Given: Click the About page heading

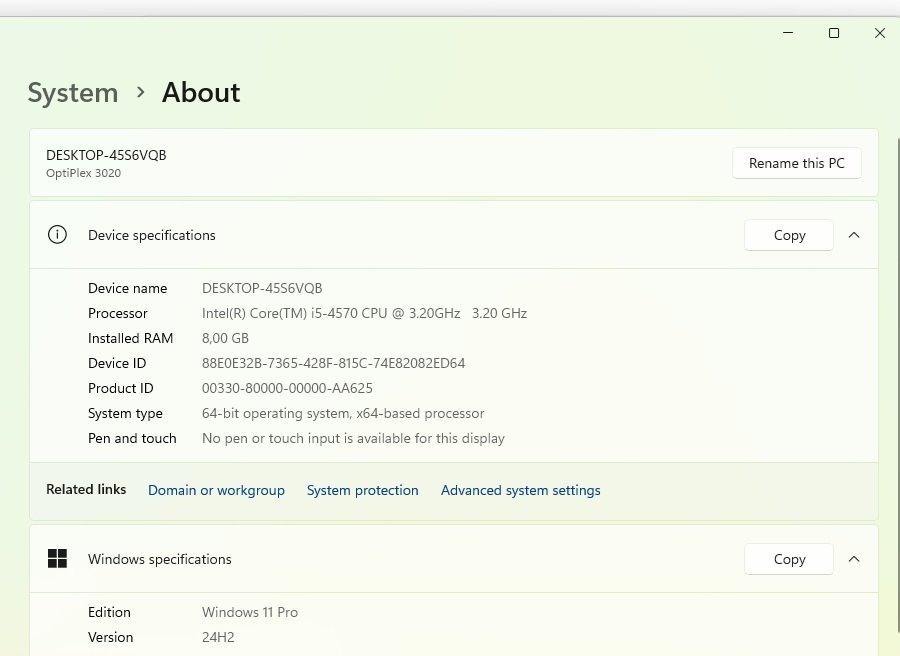Looking at the screenshot, I should [x=201, y=93].
